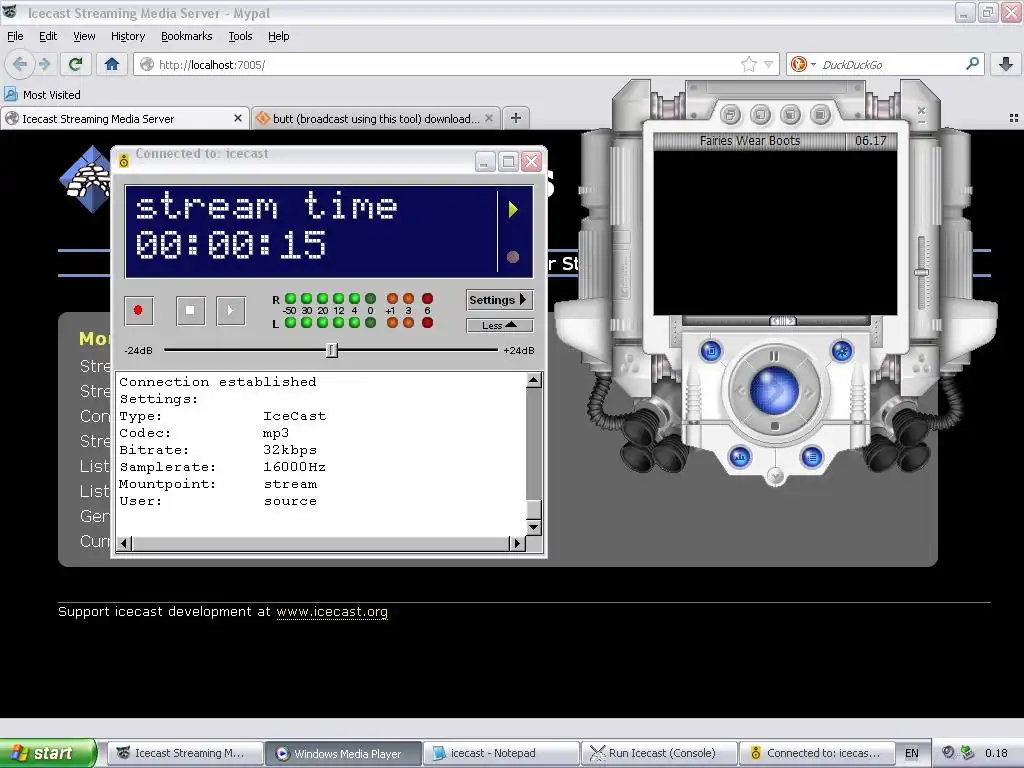Open the URL history dropdown arrow

[x=769, y=65]
